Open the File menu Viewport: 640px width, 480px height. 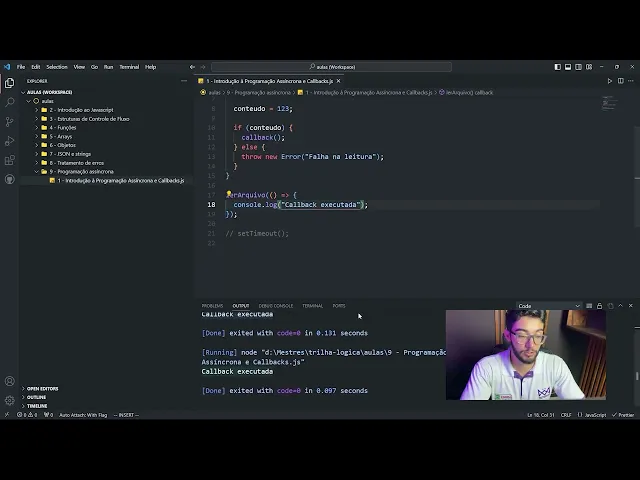21,67
